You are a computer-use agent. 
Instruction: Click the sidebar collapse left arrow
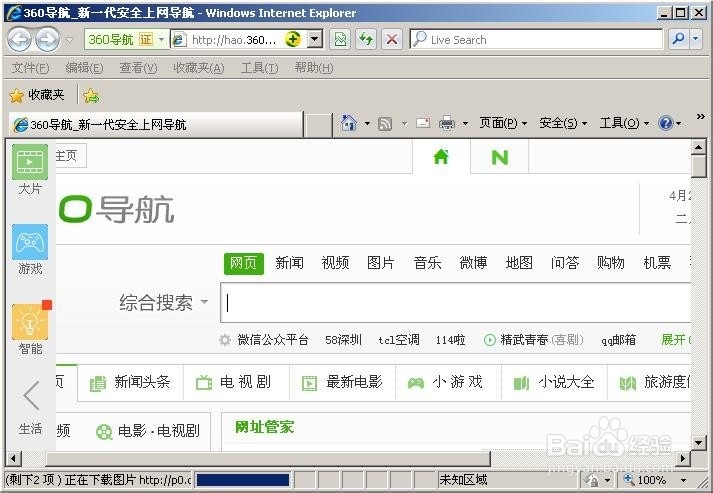pos(31,395)
